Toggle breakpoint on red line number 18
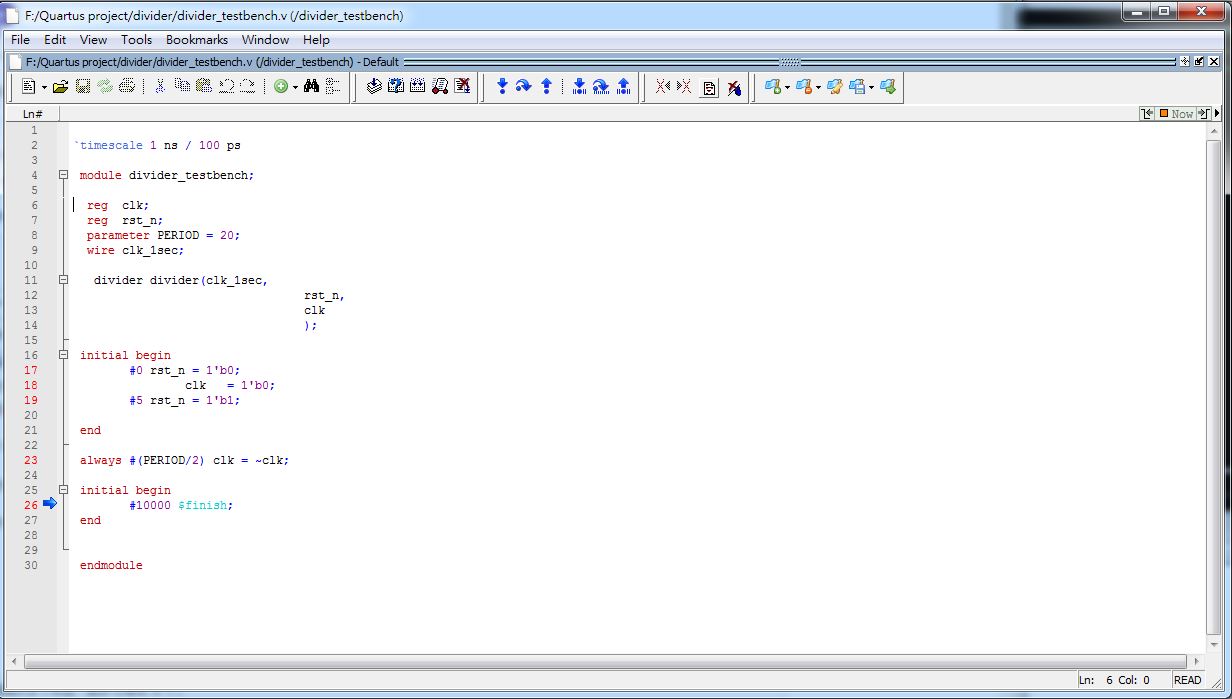Image resolution: width=1232 pixels, height=699 pixels. coord(31,385)
